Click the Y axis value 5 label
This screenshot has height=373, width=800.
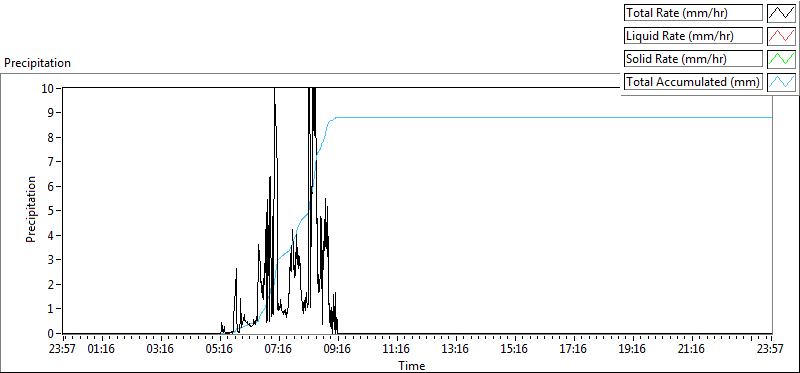(51, 211)
